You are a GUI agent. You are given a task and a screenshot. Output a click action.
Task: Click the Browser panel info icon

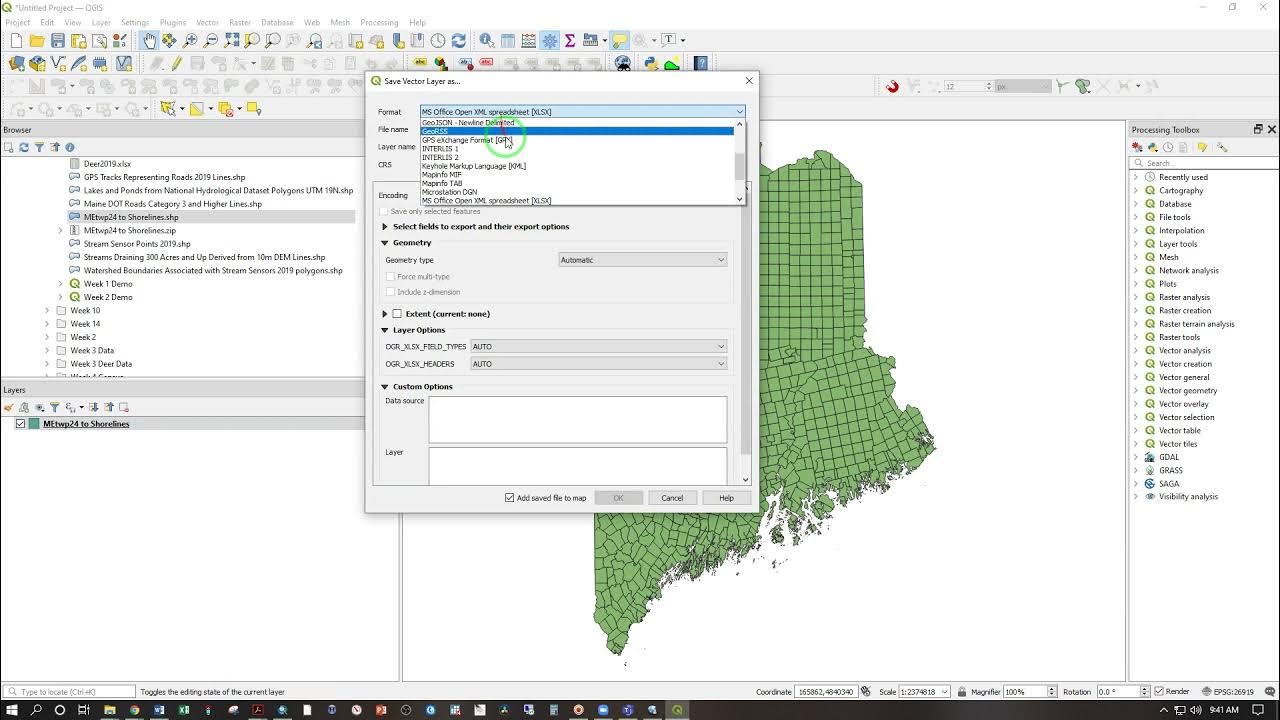coord(70,147)
